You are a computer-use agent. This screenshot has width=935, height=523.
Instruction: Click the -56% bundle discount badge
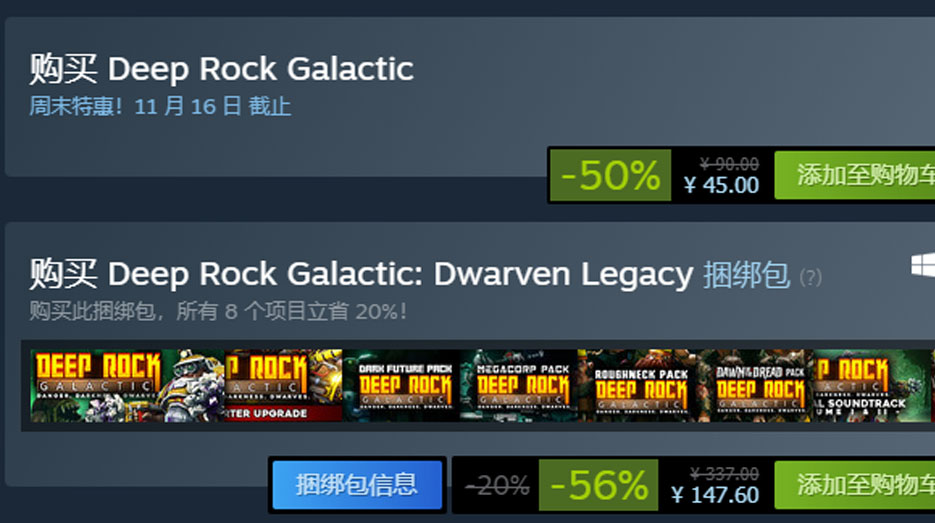click(599, 484)
